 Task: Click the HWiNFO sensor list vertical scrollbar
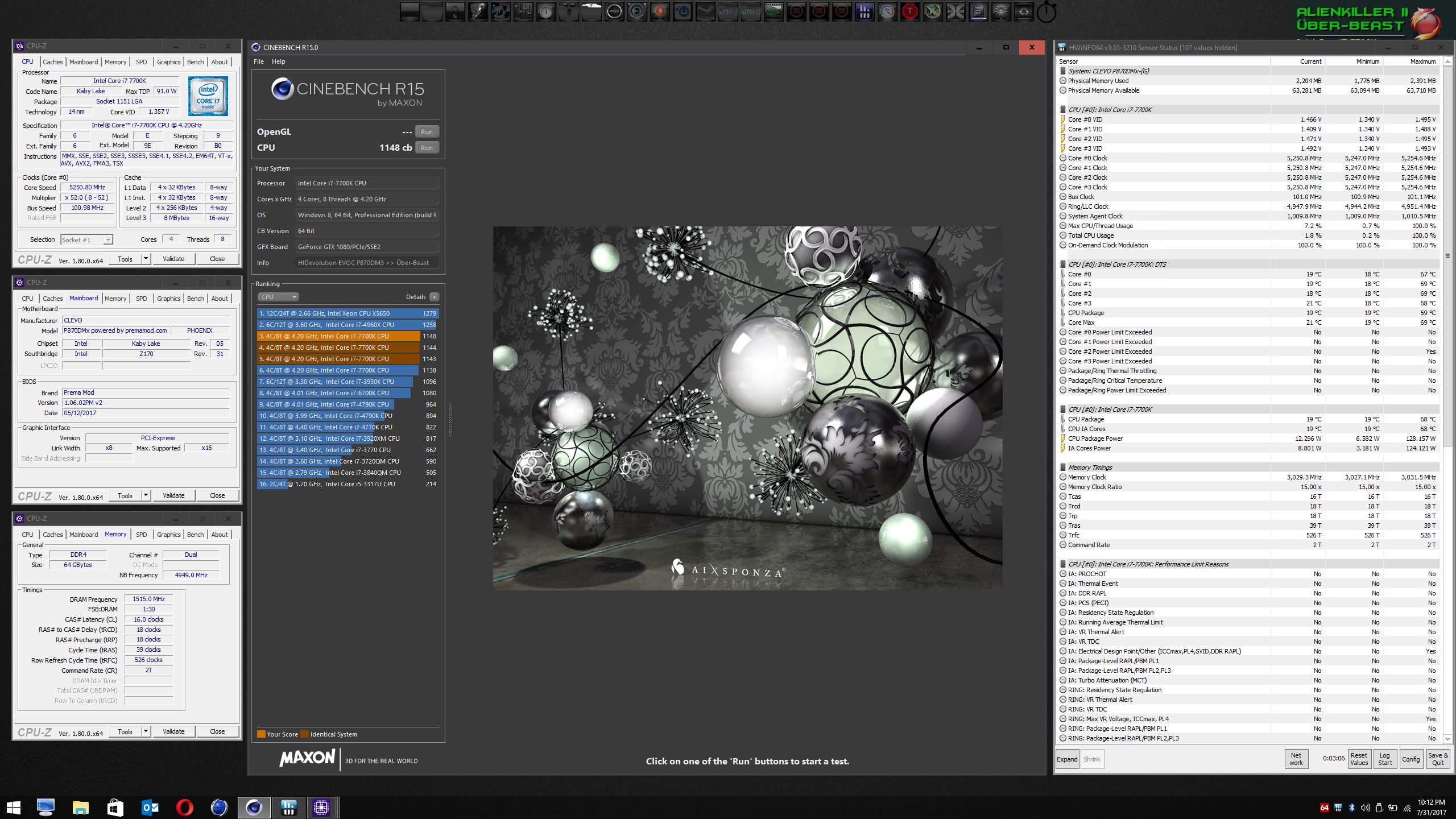pos(1447,256)
